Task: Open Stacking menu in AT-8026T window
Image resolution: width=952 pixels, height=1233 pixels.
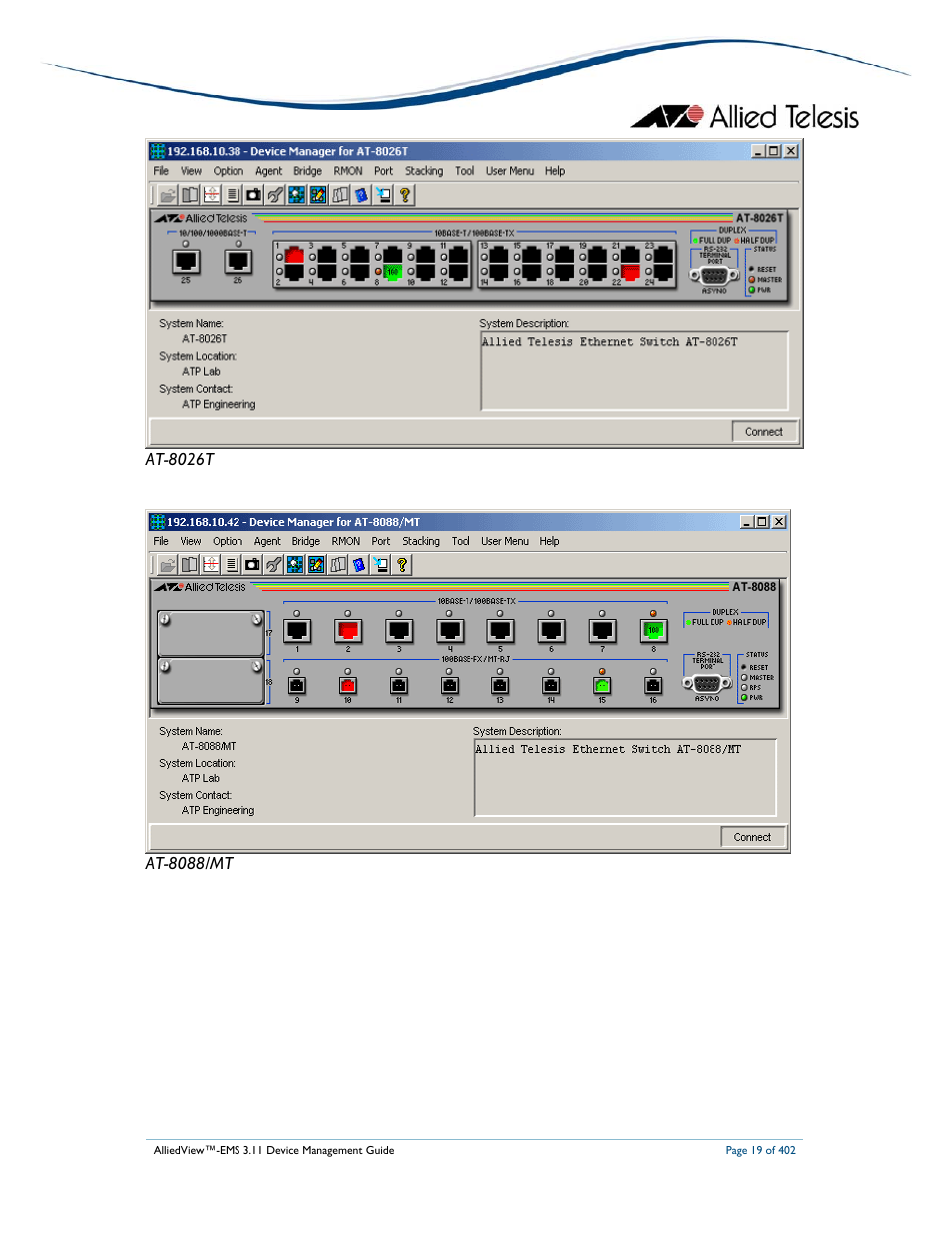Action: click(424, 171)
